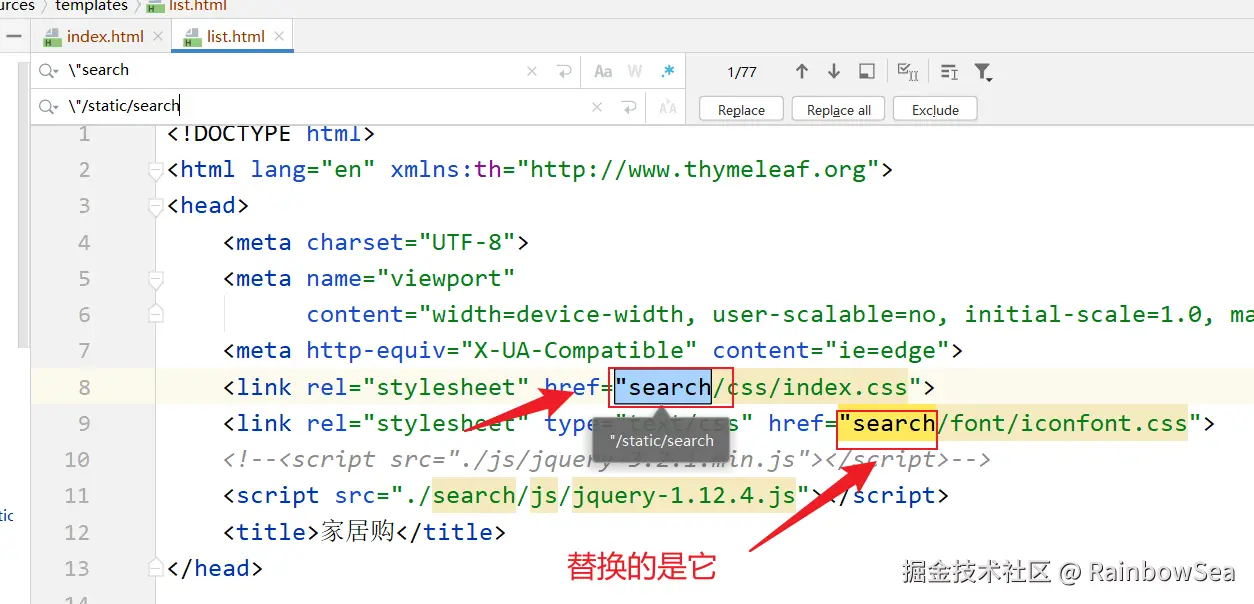Click http-equiv="X-UA-Compatible" attribute
The width and height of the screenshot is (1254, 604).
(502, 351)
